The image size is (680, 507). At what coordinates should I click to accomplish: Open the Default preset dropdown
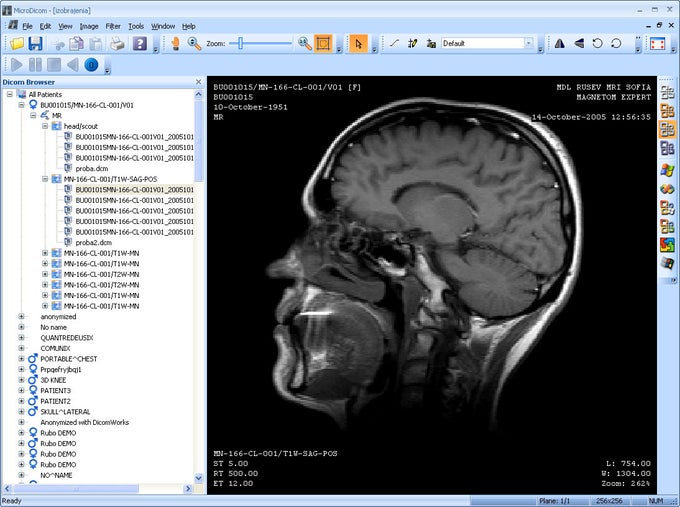528,44
